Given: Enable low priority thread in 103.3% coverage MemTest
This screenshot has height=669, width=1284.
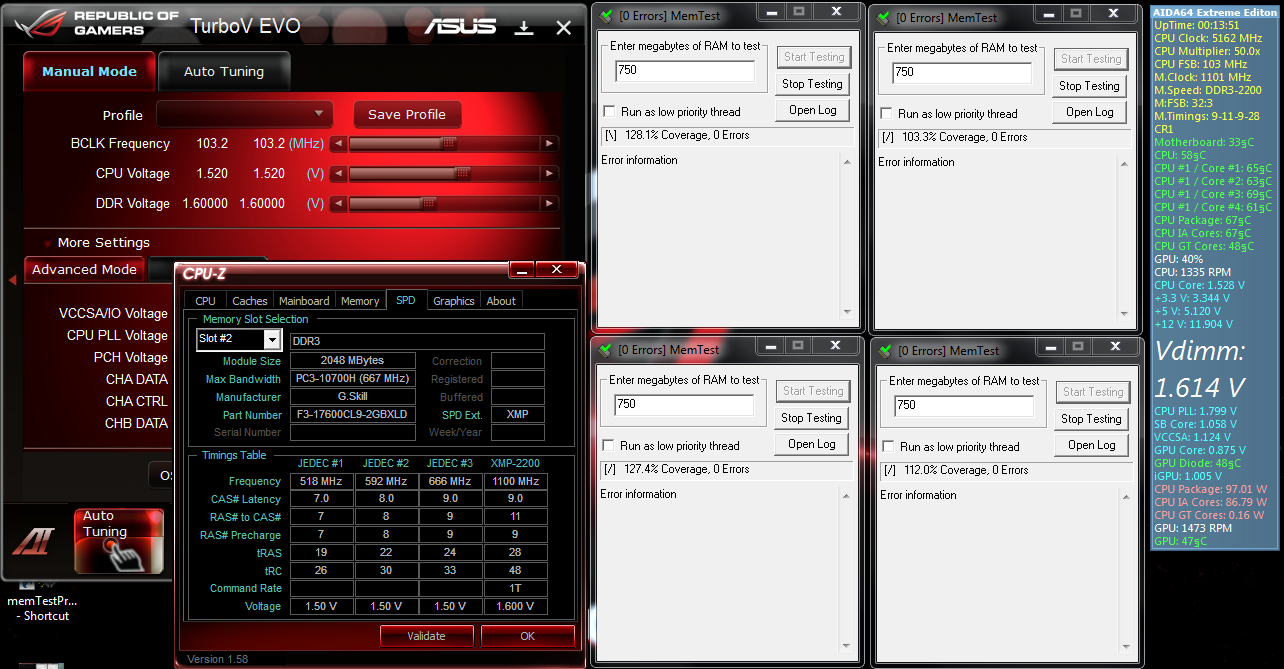Looking at the screenshot, I should coord(886,114).
